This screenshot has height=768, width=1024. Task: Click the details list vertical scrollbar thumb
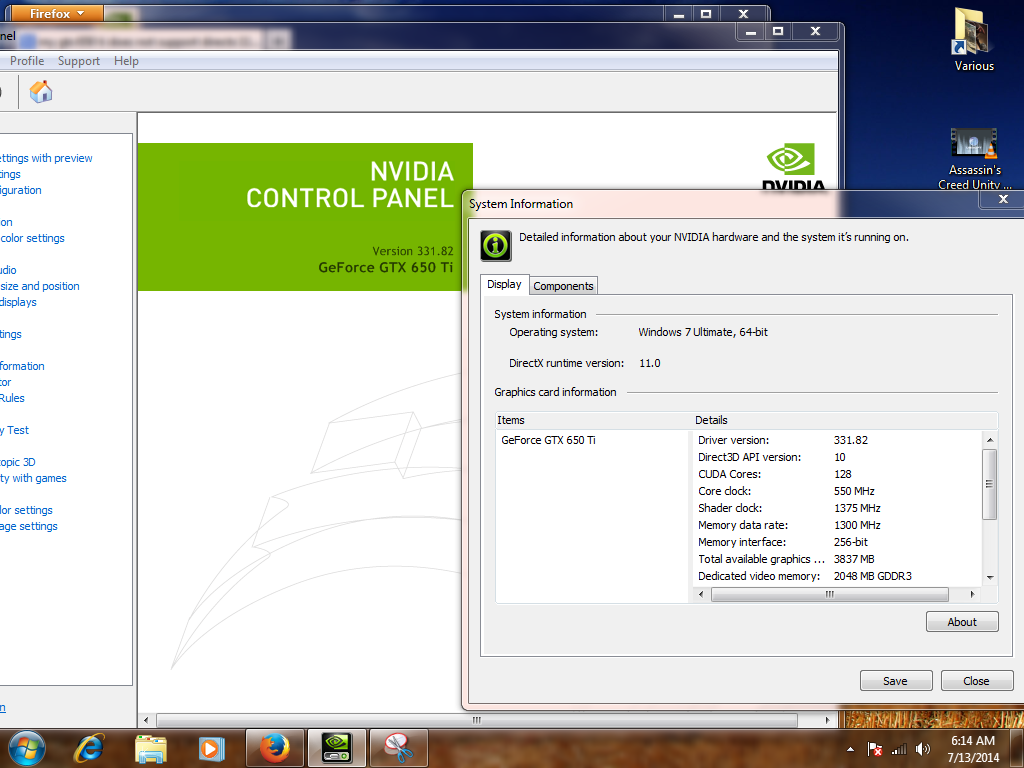pos(990,484)
